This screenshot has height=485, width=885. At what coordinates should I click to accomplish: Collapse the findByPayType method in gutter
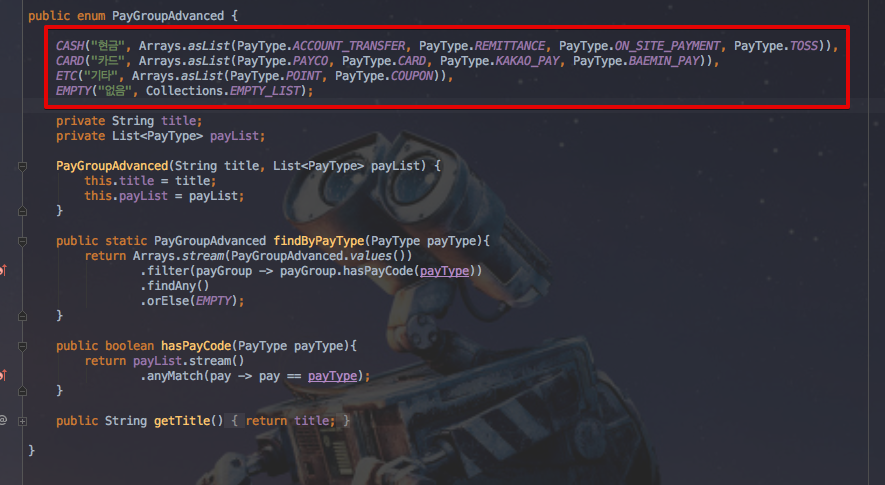(23, 241)
